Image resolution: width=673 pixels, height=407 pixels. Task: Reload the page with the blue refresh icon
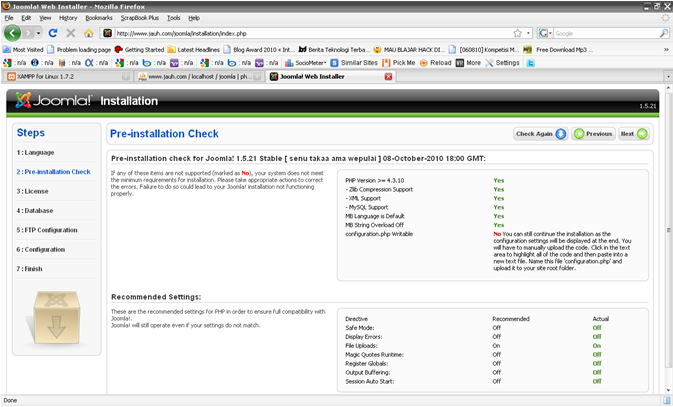pyautogui.click(x=53, y=33)
